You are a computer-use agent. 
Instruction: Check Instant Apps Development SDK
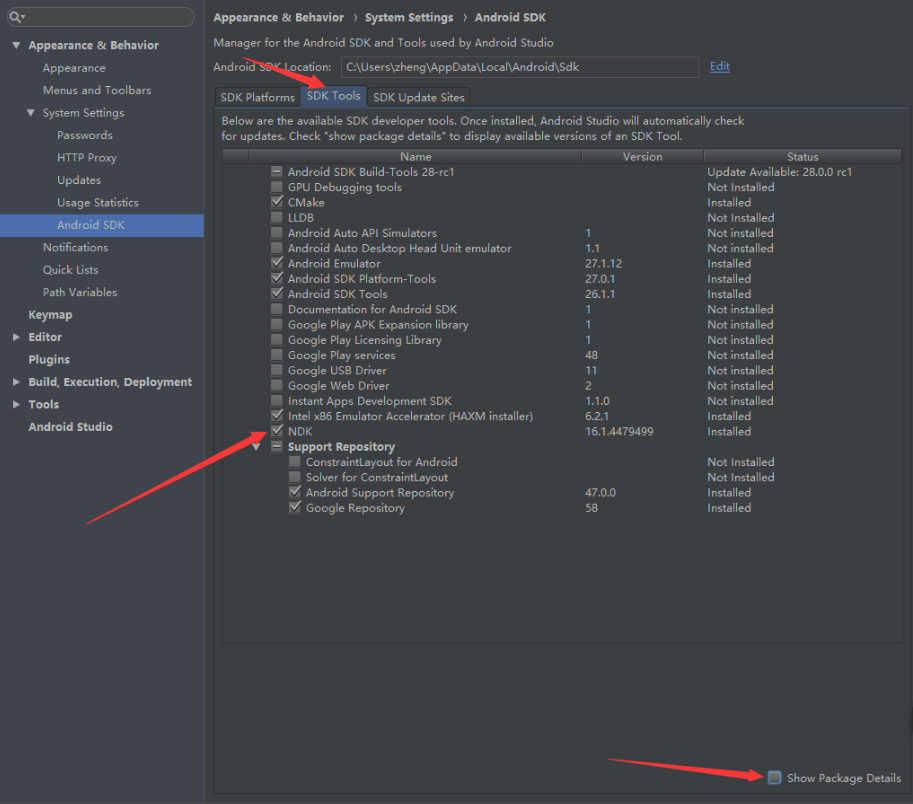277,401
